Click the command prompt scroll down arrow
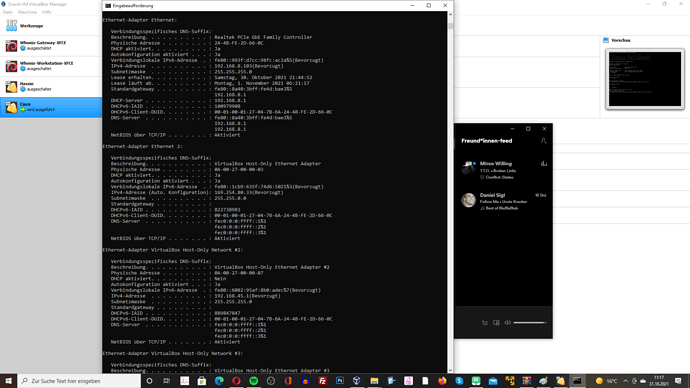The height and width of the screenshot is (388, 690). coord(450,370)
